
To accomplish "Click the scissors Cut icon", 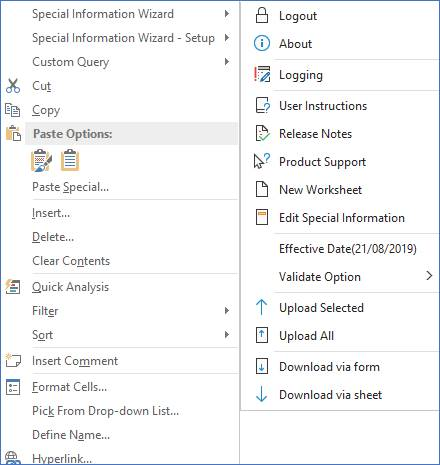I will pos(13,86).
